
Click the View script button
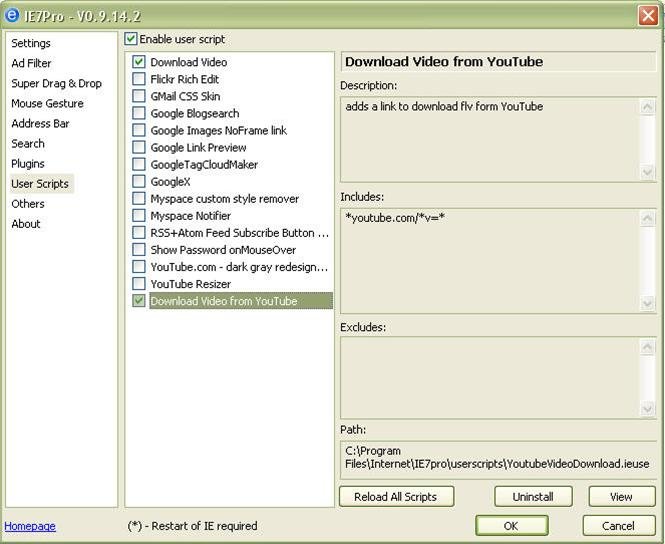622,497
